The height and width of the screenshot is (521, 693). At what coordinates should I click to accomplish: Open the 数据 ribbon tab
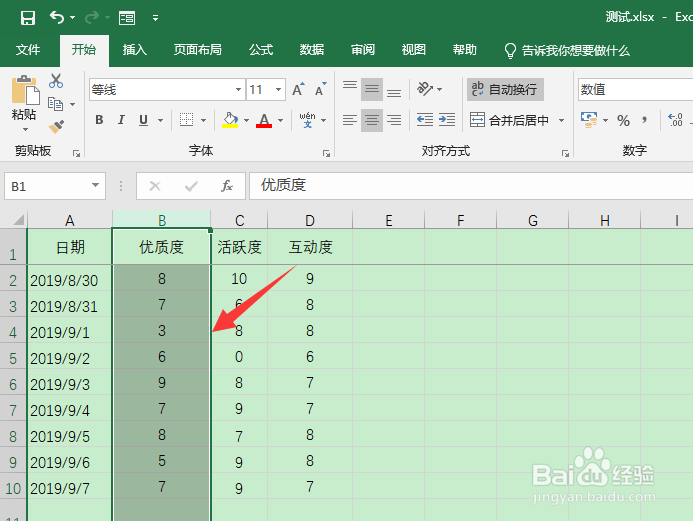312,49
